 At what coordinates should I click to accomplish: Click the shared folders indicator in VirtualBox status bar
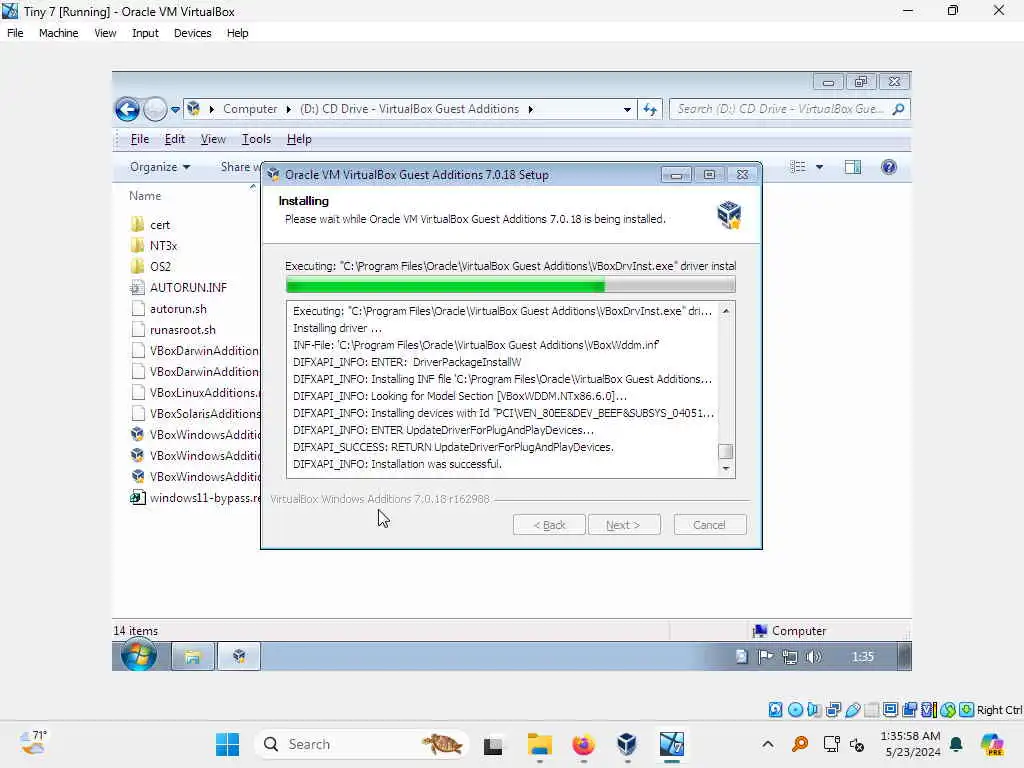(x=871, y=710)
